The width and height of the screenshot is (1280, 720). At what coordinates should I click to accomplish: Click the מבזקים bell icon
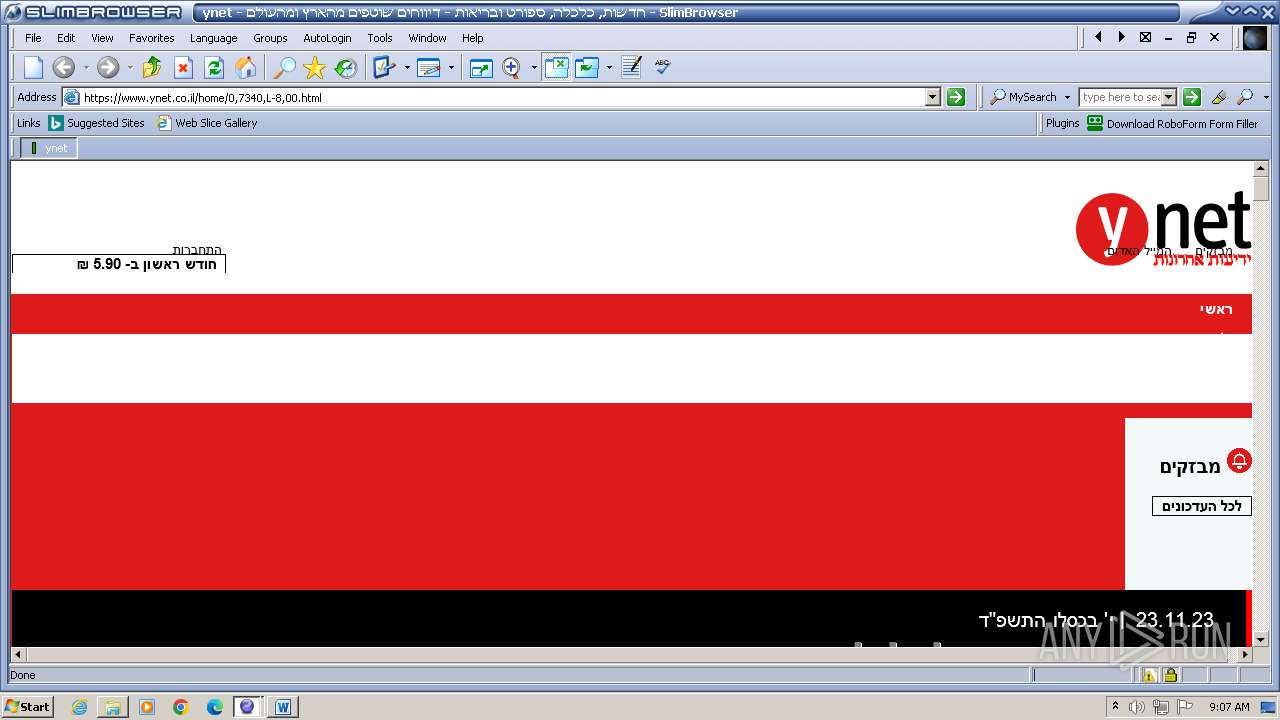[x=1239, y=461]
